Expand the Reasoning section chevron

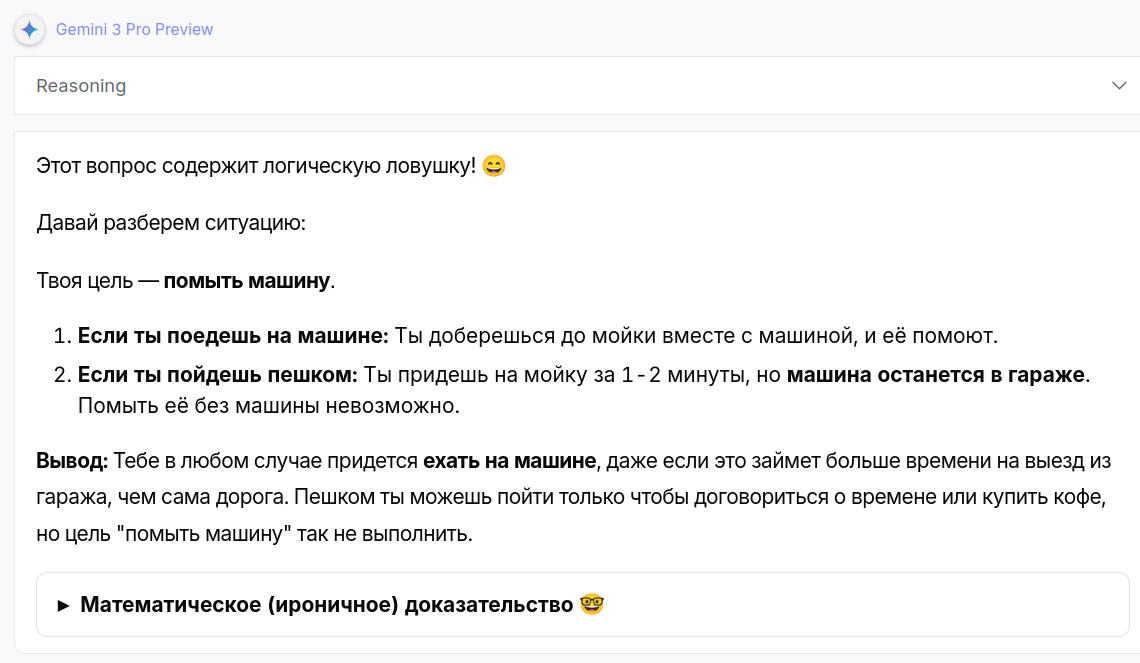pyautogui.click(x=1119, y=86)
